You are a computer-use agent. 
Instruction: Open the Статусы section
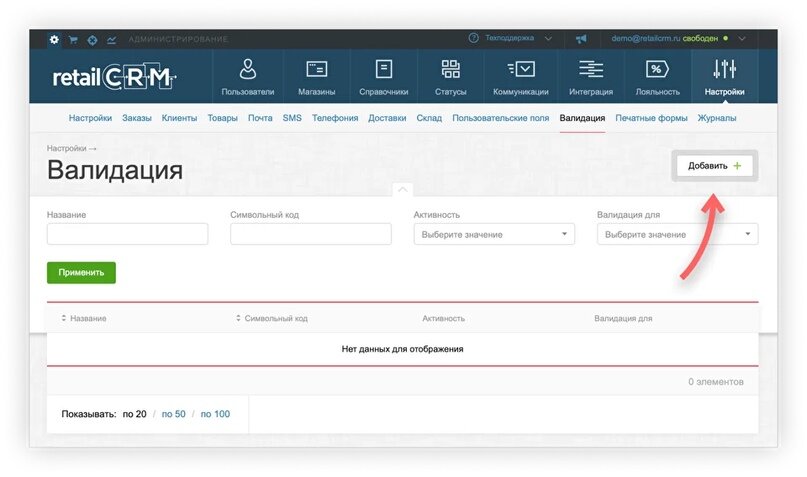[450, 77]
